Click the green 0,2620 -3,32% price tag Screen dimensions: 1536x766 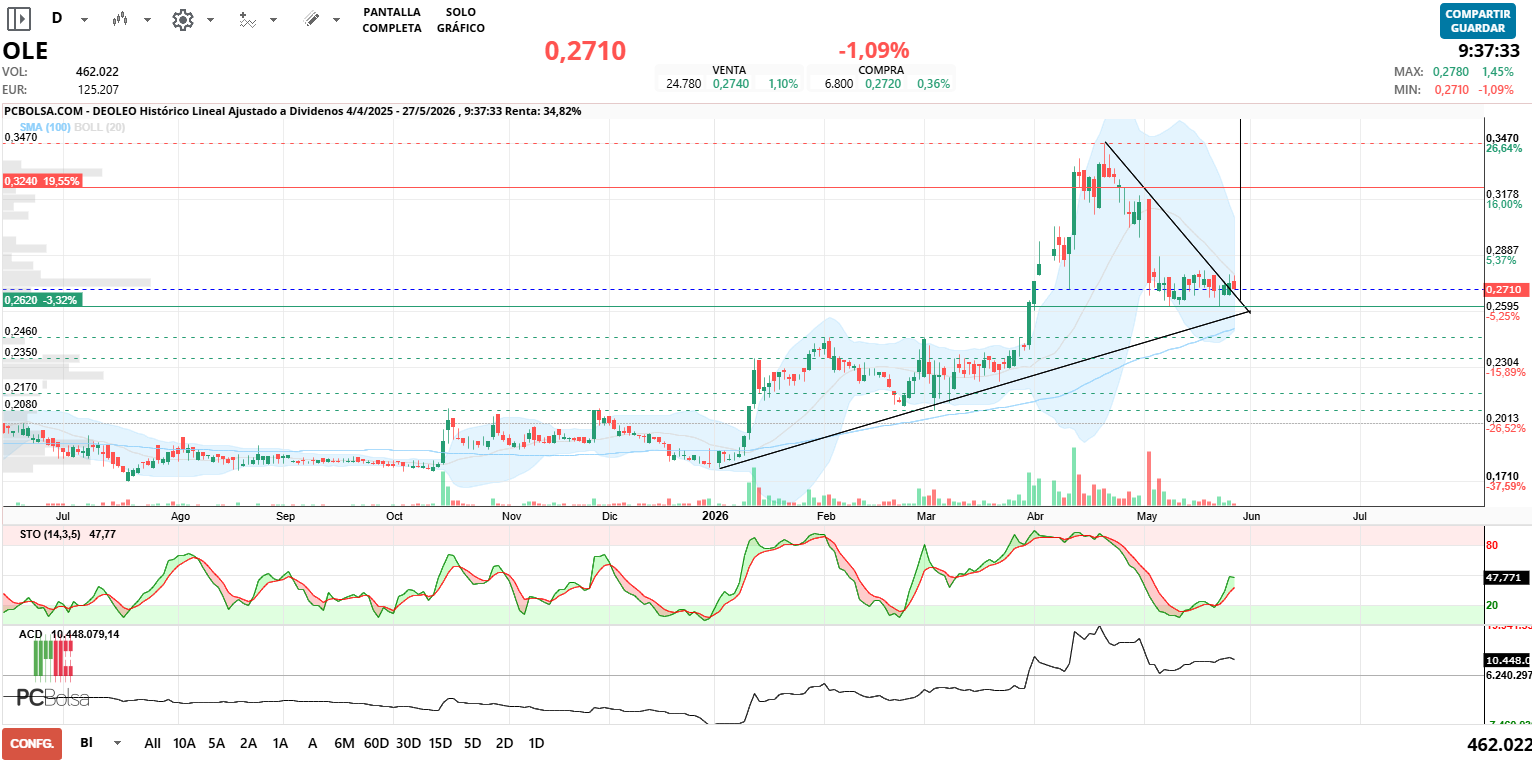coord(42,300)
